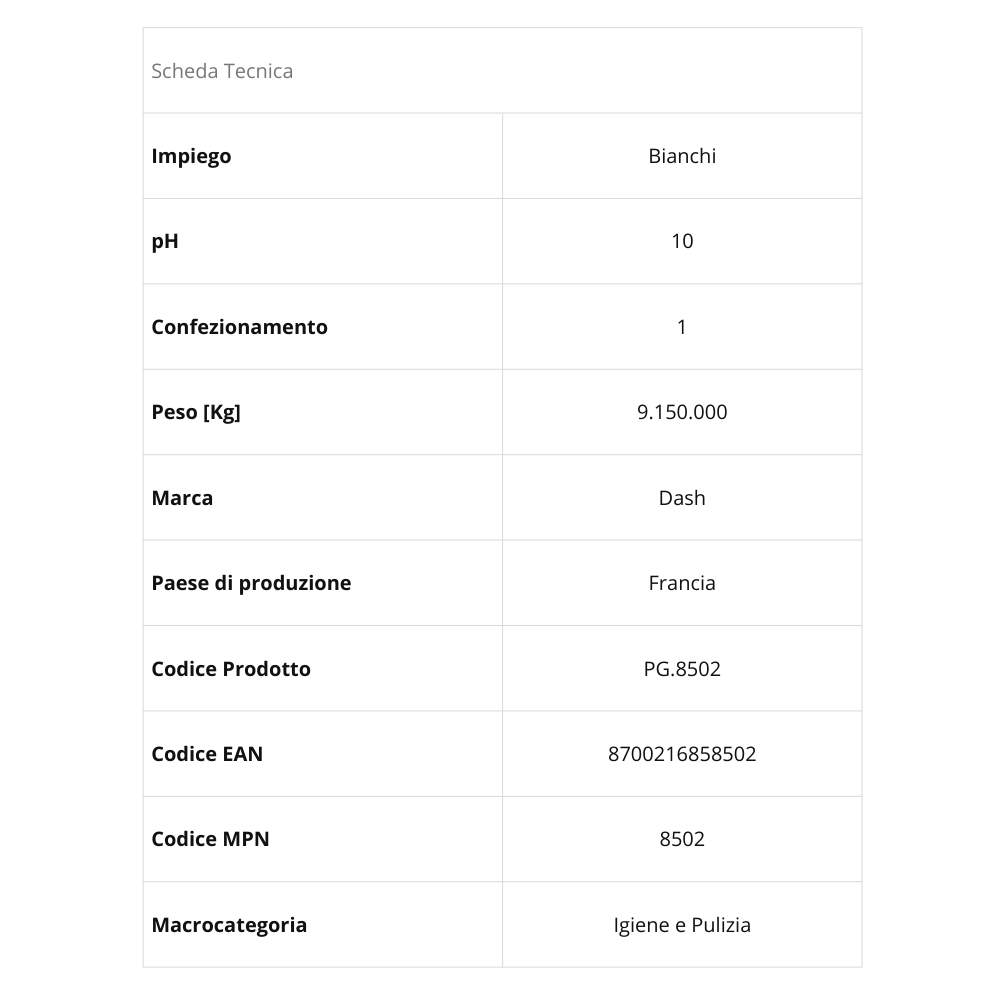Click the Codice Prodotto label
The image size is (1000, 1000).
click(231, 669)
